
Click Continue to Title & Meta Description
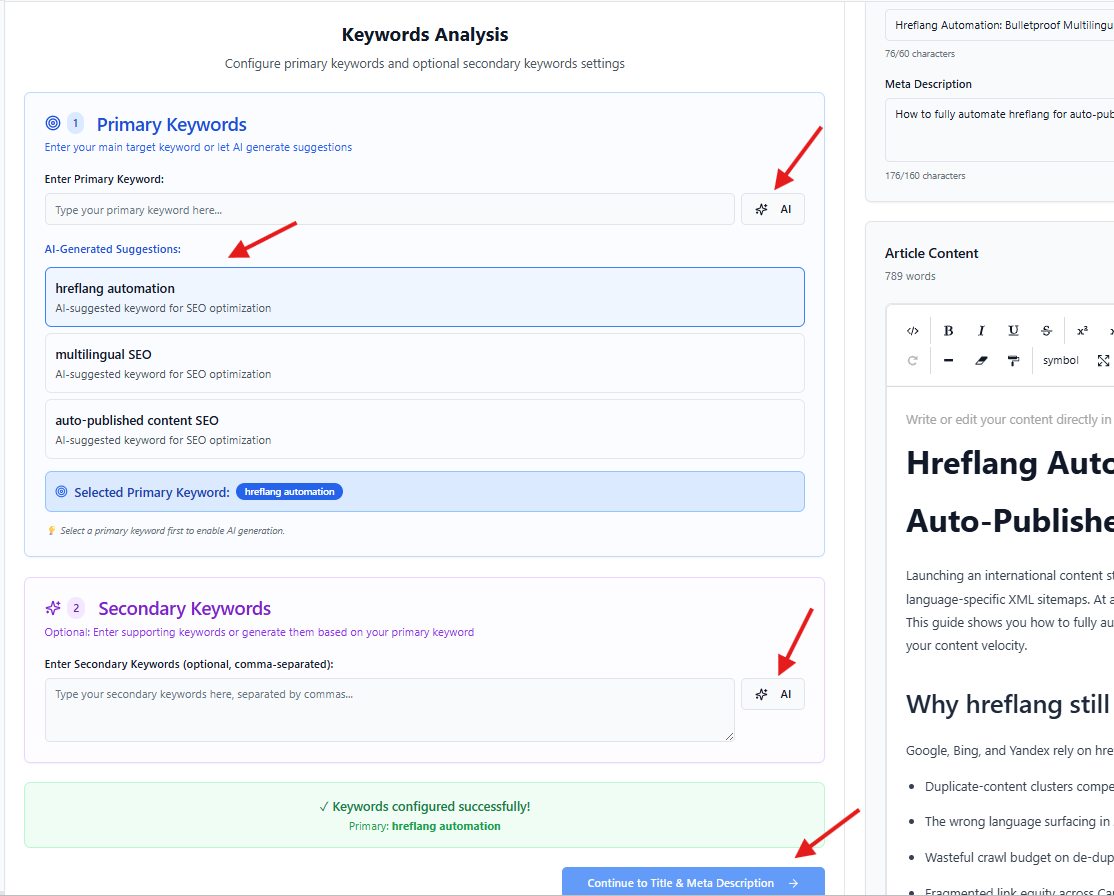(x=693, y=882)
